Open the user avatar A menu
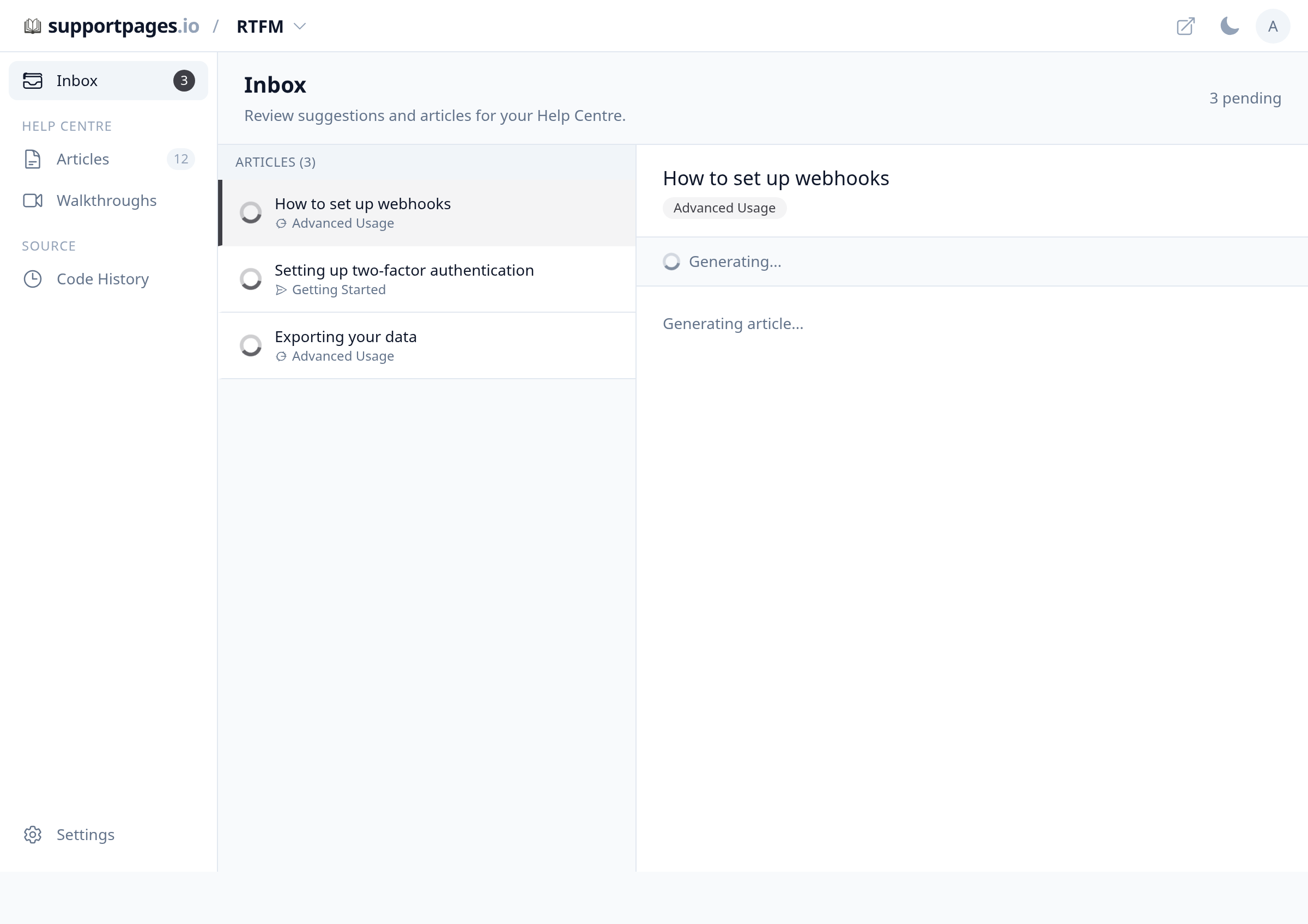1308x924 pixels. click(1273, 26)
